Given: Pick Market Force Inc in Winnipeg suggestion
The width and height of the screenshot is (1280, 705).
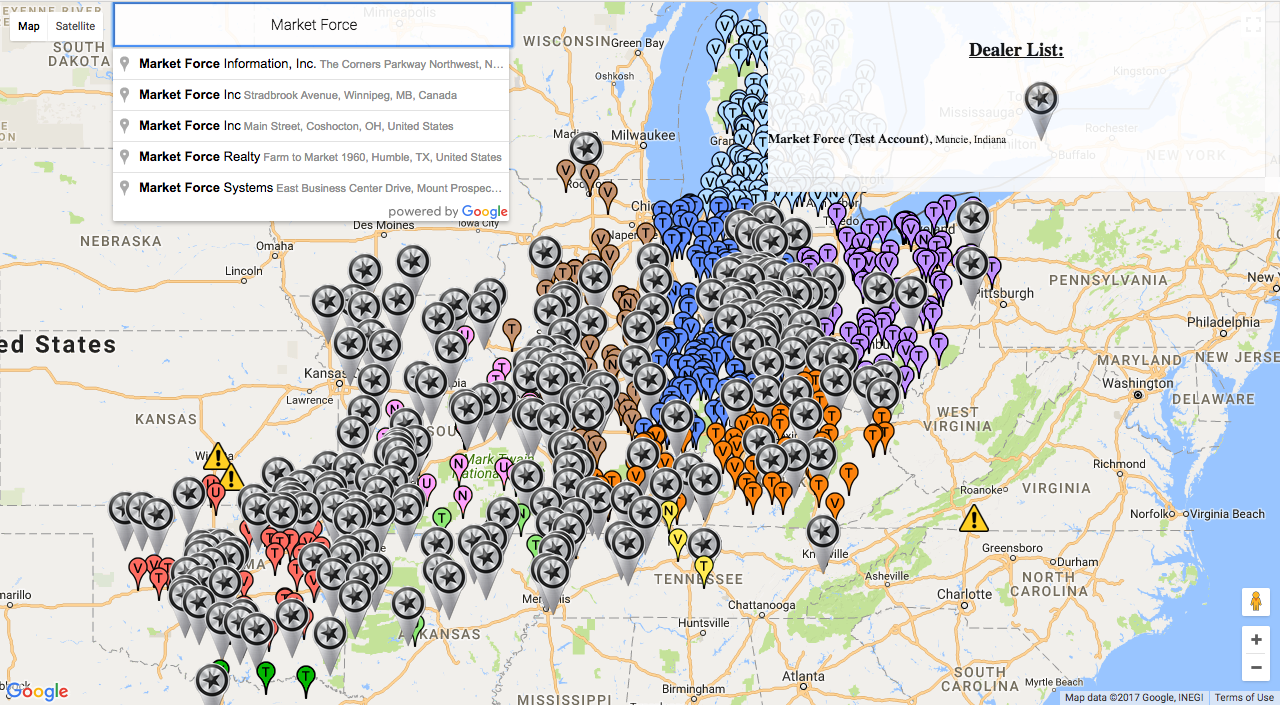Looking at the screenshot, I should pos(312,95).
